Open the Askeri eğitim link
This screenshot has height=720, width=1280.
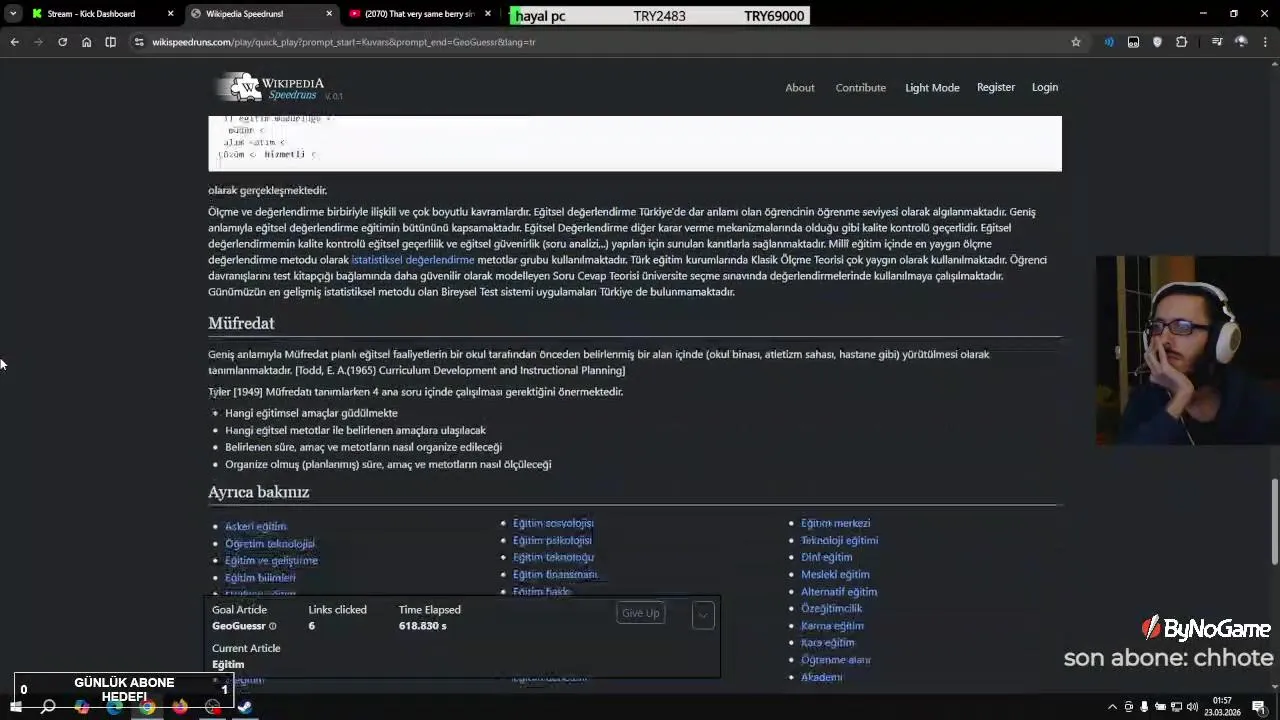click(256, 527)
